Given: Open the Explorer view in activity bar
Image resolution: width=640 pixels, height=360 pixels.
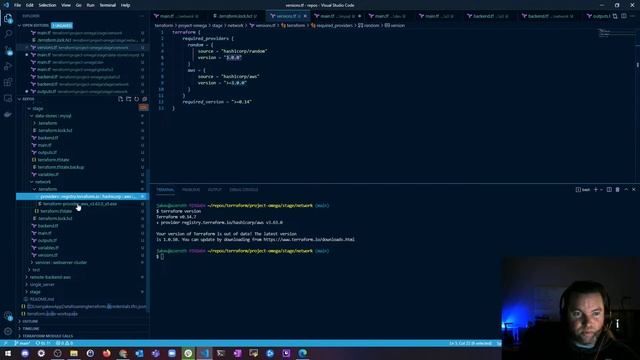Looking at the screenshot, I should point(8,18).
